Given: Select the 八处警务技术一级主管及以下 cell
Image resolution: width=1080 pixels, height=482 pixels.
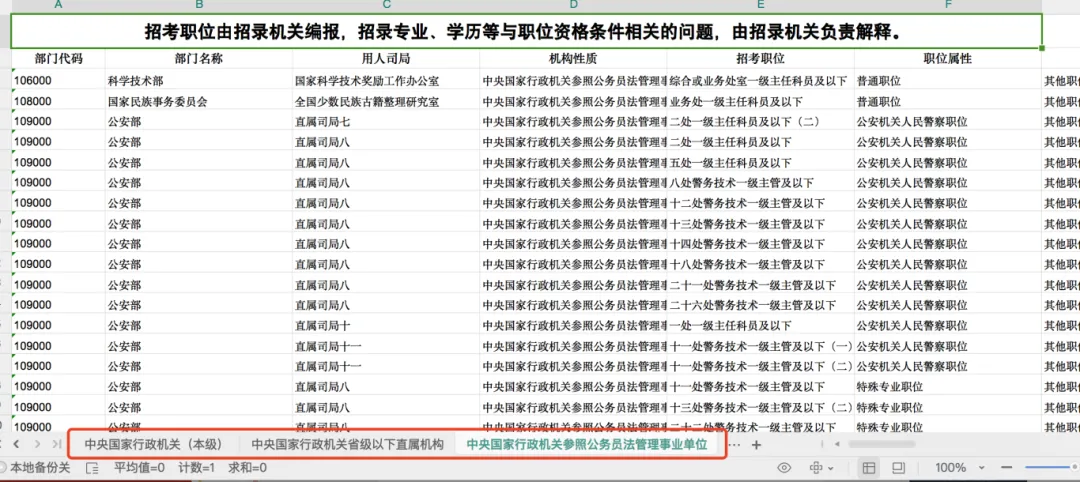Looking at the screenshot, I should click(x=760, y=183).
